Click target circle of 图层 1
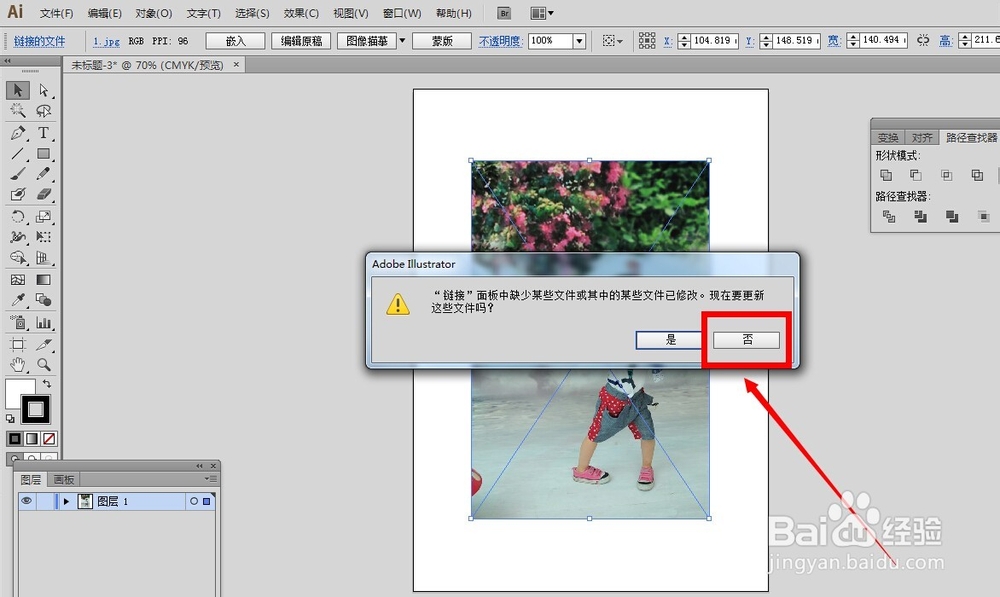 (194, 501)
